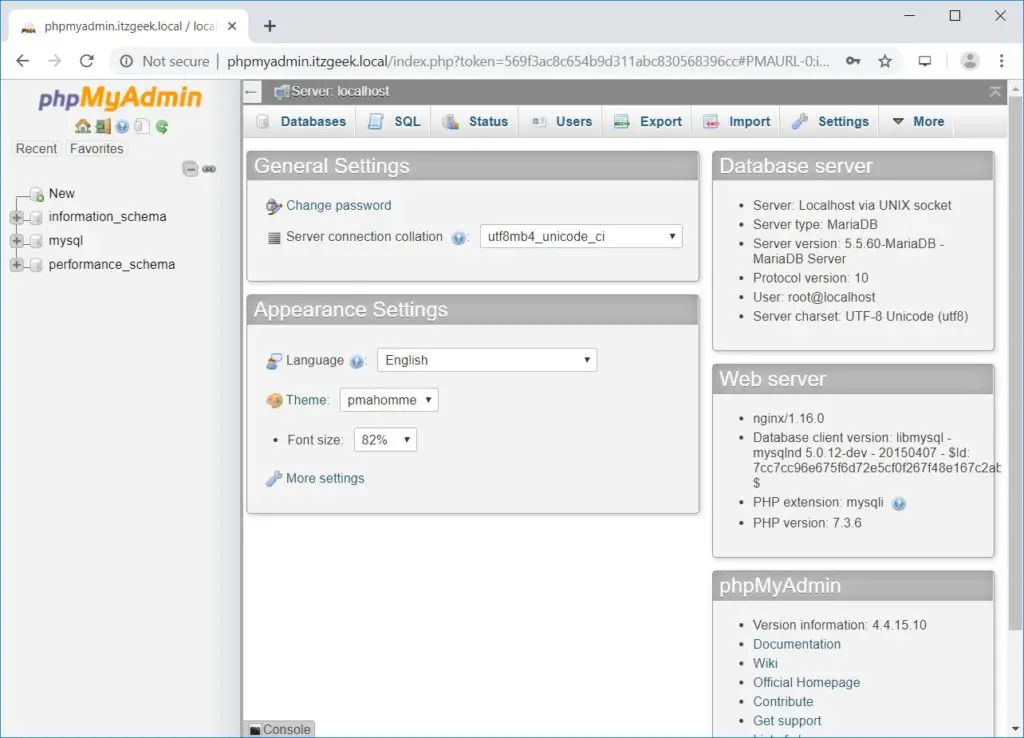Click help icon beside Server connection collation
This screenshot has height=738, width=1024.
[x=460, y=237]
